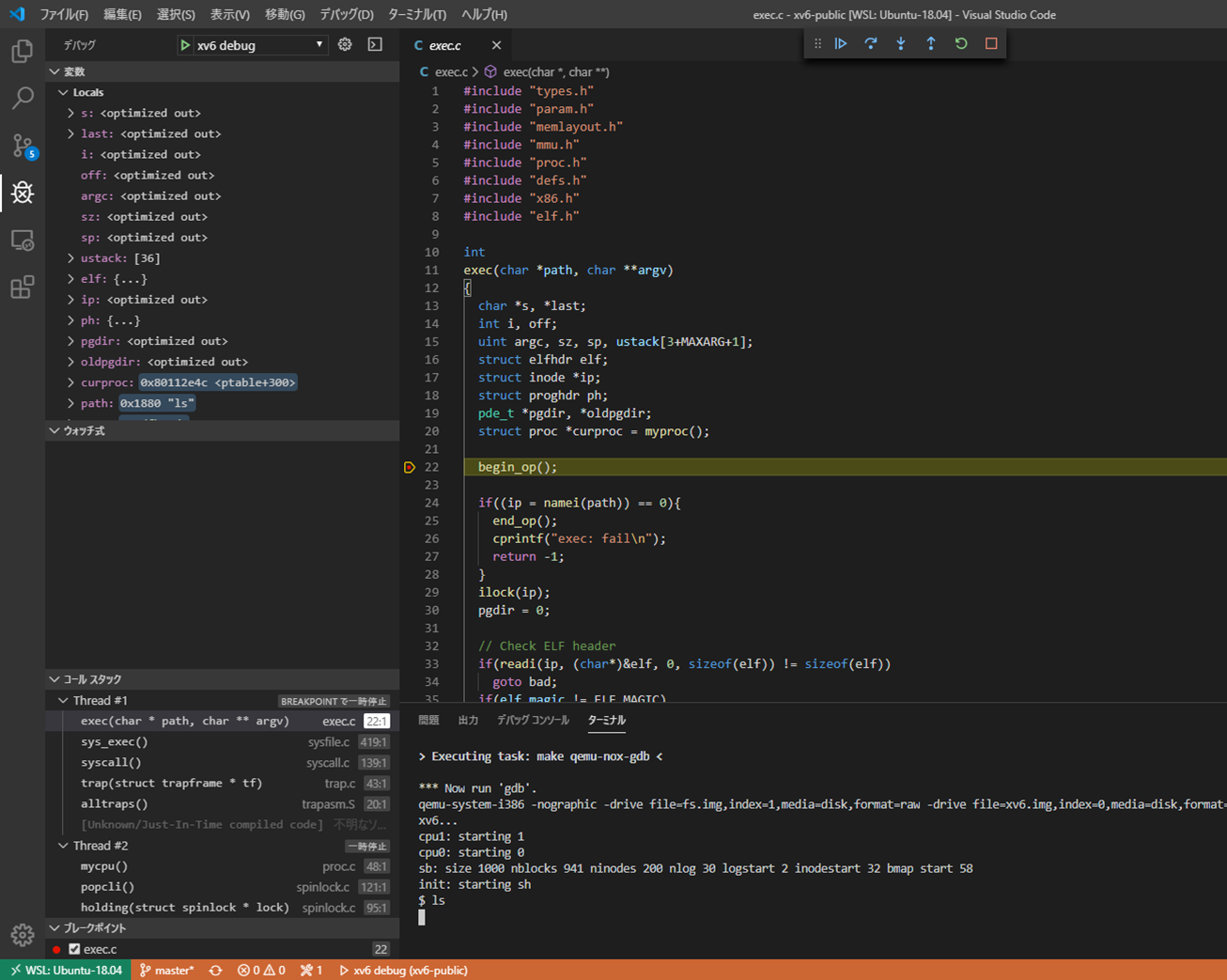Viewport: 1227px width, 980px height.
Task: Open the Extensions view
Action: [x=23, y=287]
